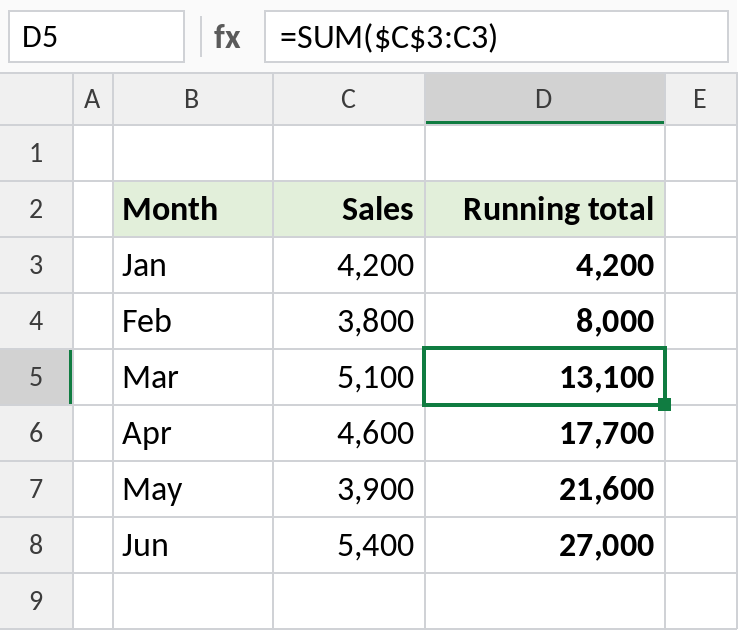Click selected cell 13,100
Screen dimensions: 738x630
pyautogui.click(x=545, y=377)
